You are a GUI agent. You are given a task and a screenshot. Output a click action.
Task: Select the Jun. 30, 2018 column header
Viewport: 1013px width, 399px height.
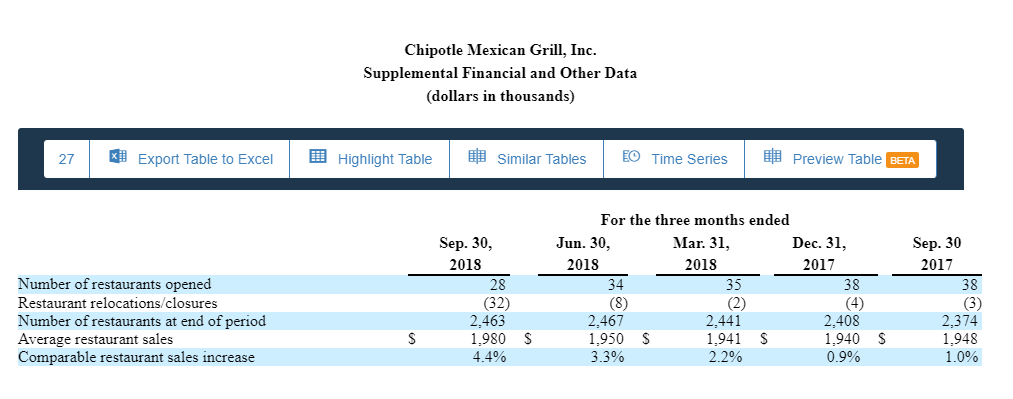583,254
